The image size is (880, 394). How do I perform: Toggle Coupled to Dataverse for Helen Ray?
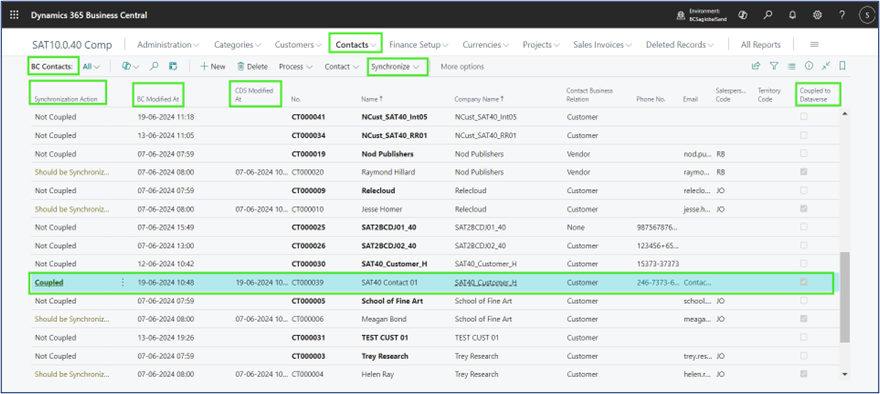804,374
